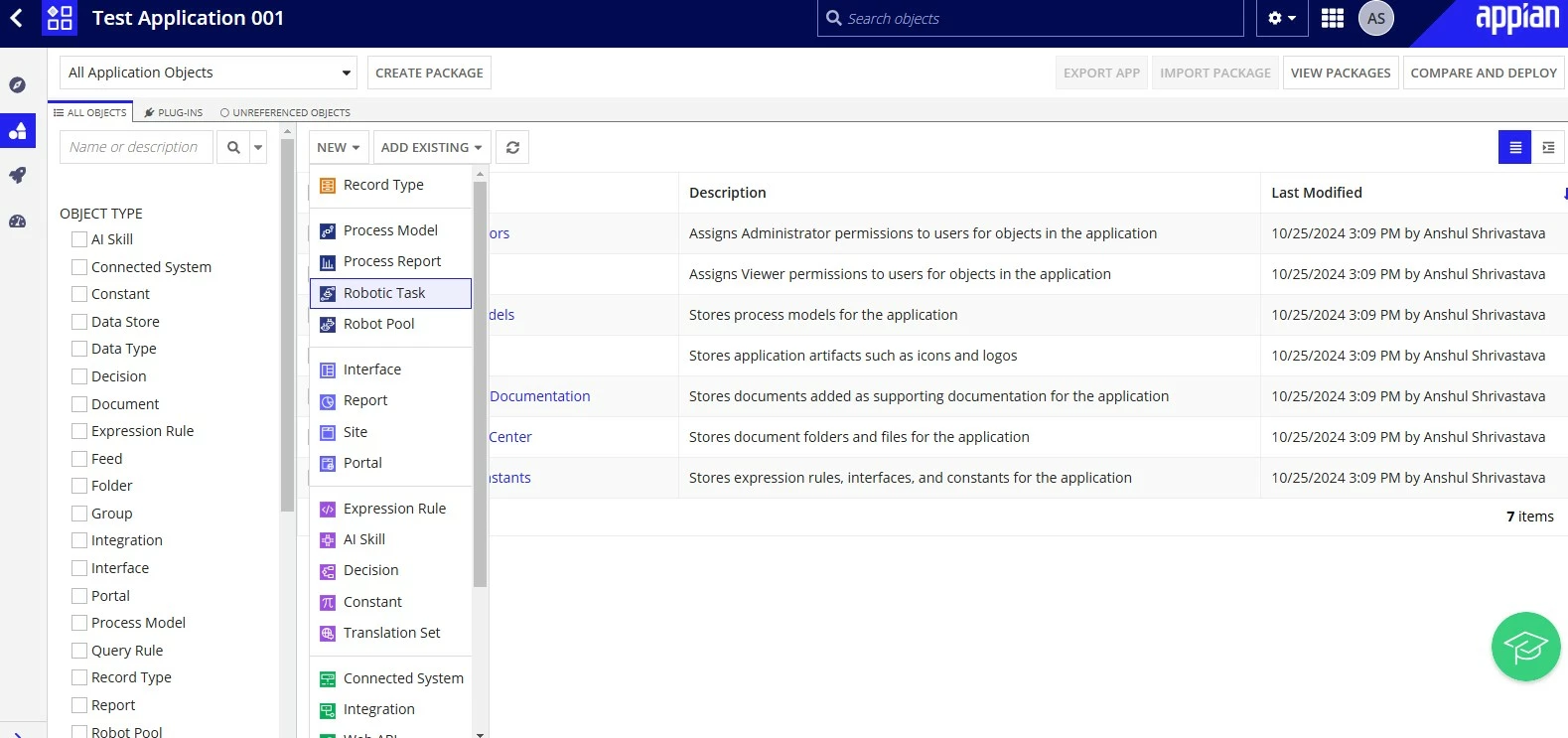The height and width of the screenshot is (738, 1568).
Task: Click the search magnifier button in filters
Action: click(x=233, y=147)
